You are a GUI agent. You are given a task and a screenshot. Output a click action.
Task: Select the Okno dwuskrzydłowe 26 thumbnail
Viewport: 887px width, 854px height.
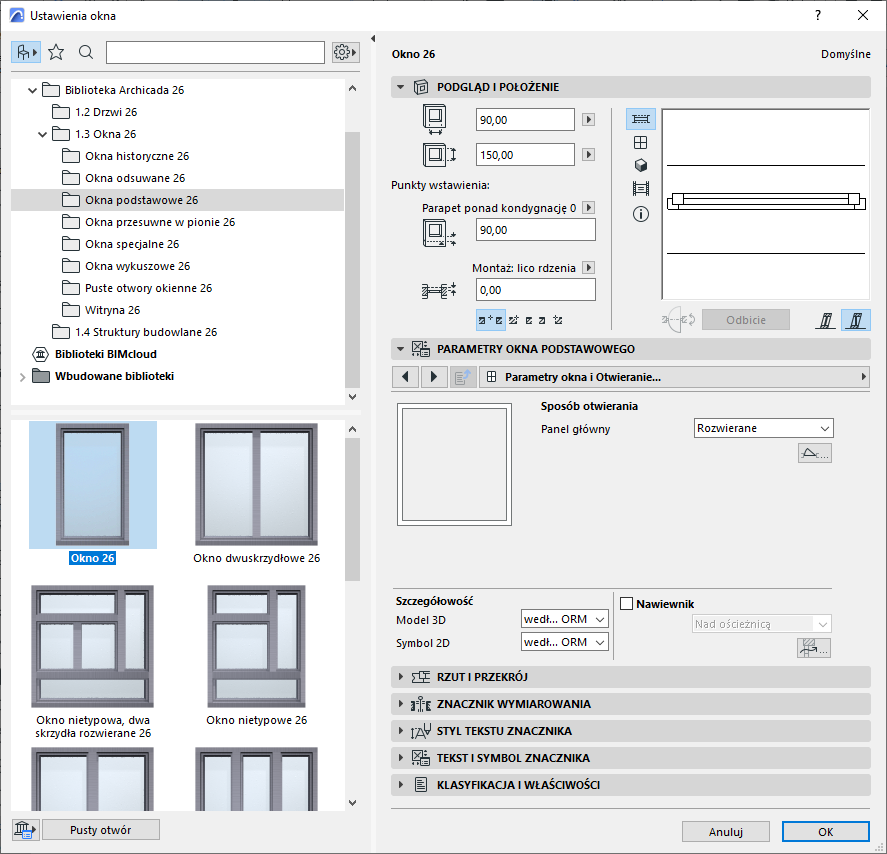tap(256, 486)
